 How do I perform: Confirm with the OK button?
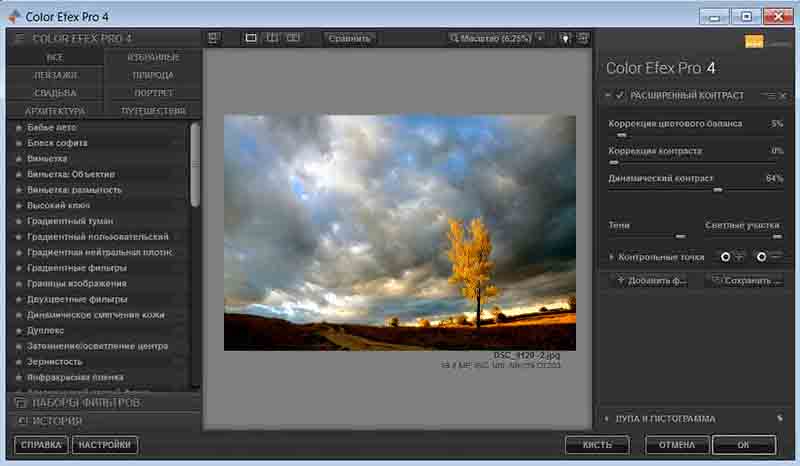pyautogui.click(x=743, y=445)
